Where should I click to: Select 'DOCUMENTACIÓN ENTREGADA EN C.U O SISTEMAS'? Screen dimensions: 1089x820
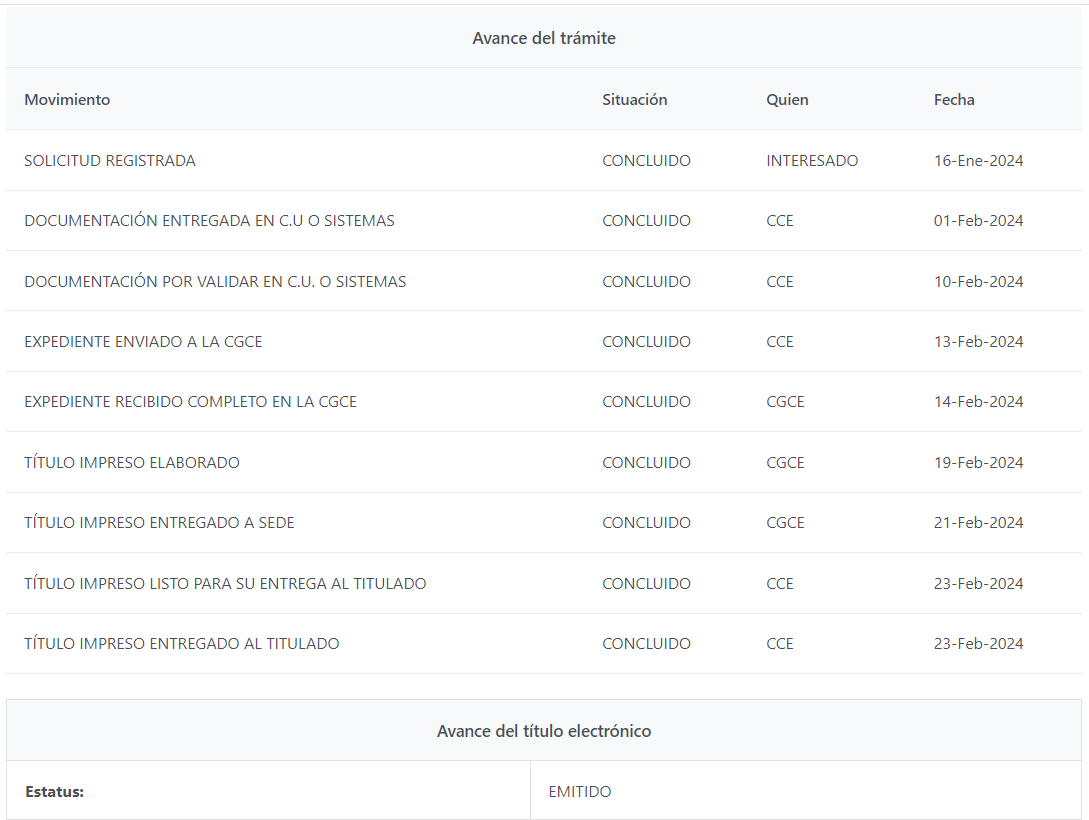(x=209, y=221)
